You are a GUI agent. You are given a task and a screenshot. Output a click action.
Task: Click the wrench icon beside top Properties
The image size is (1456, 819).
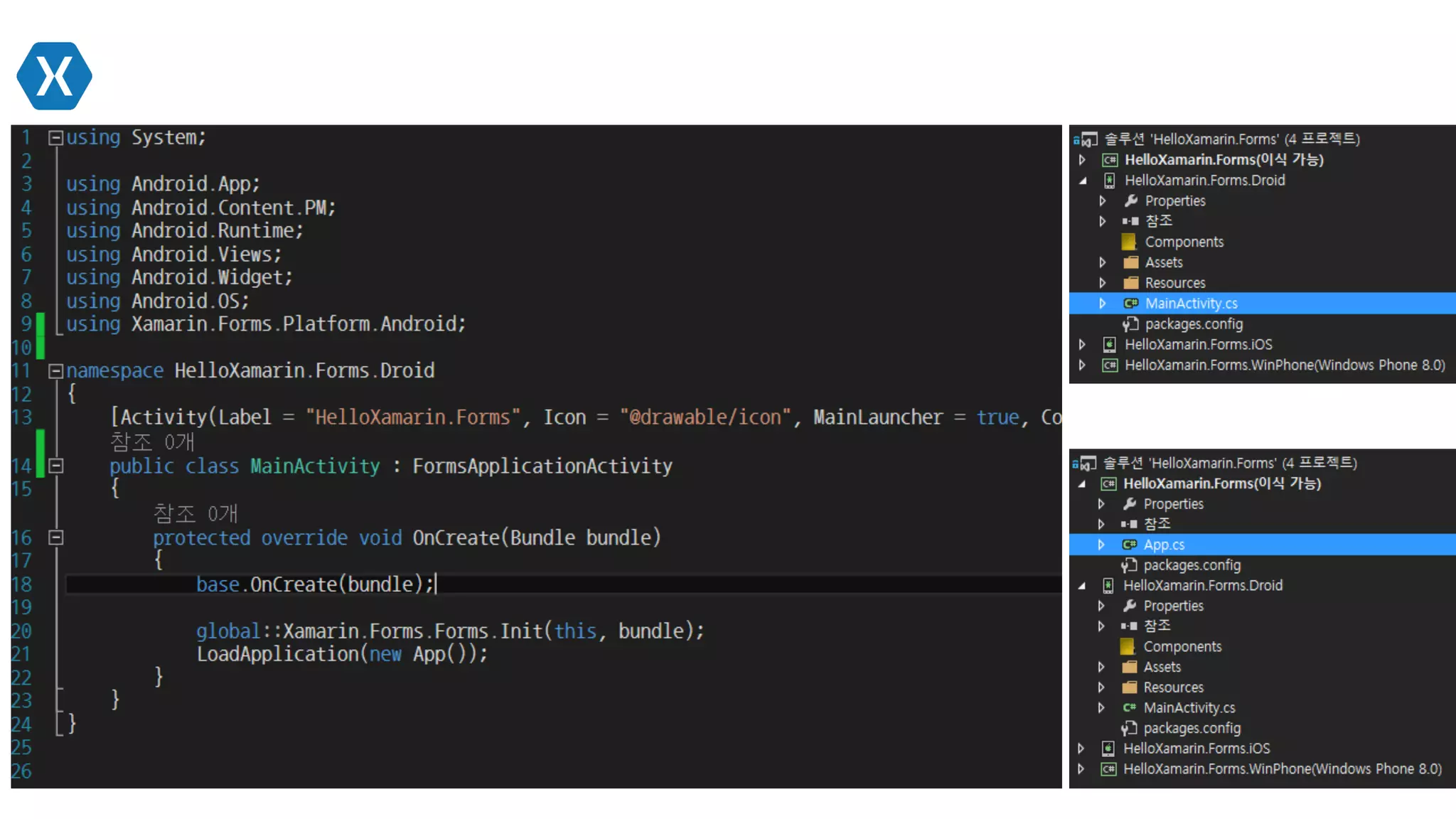click(1130, 200)
